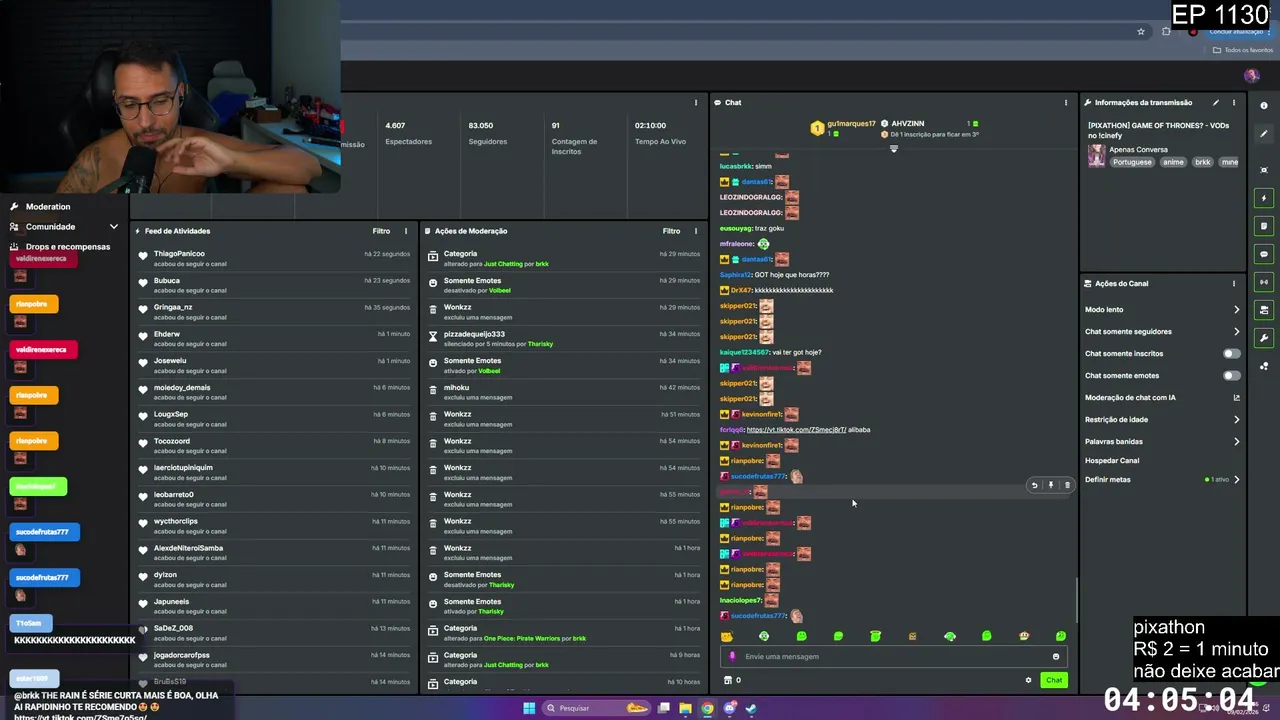1280x720 pixels.
Task: Bookmark page with star icon in address bar
Action: [1141, 31]
